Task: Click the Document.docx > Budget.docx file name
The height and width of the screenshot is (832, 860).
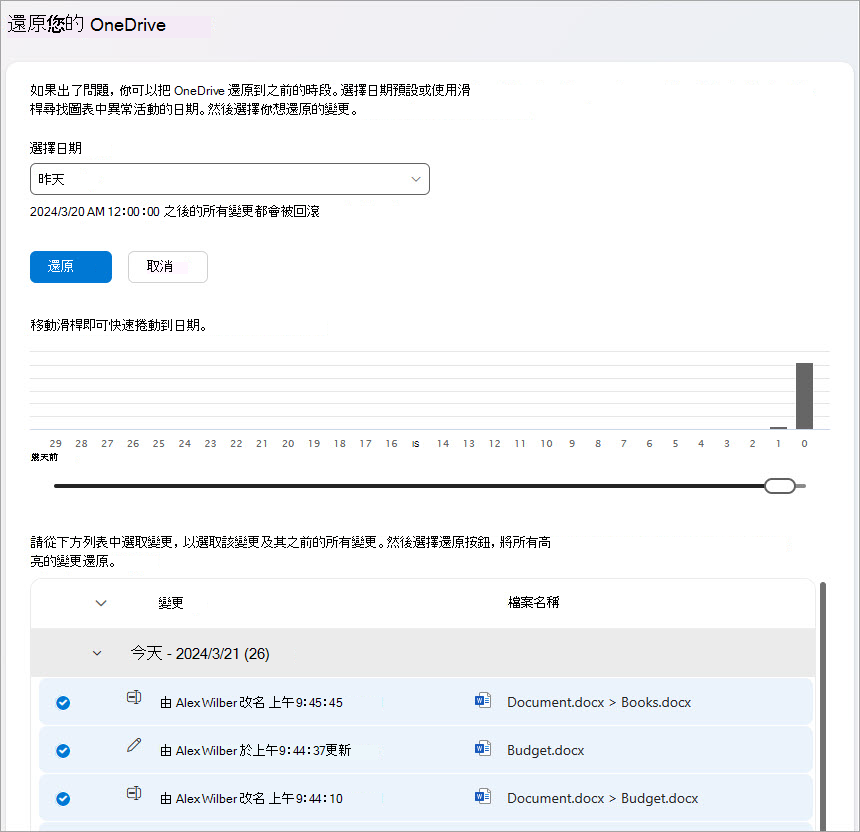Action: pyautogui.click(x=602, y=799)
